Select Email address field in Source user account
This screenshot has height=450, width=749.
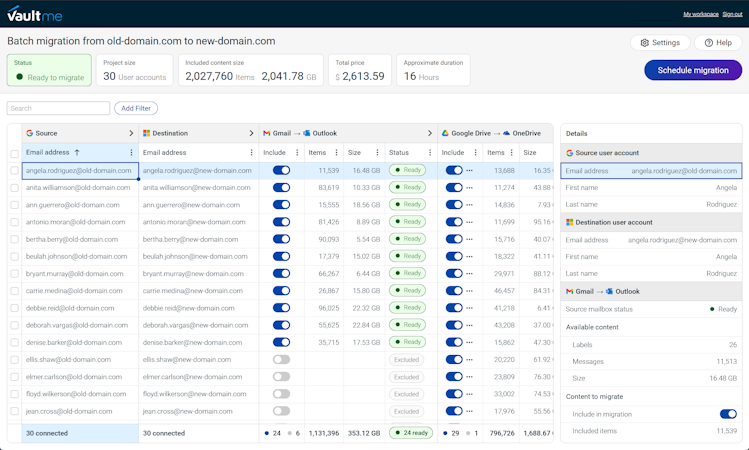click(651, 171)
